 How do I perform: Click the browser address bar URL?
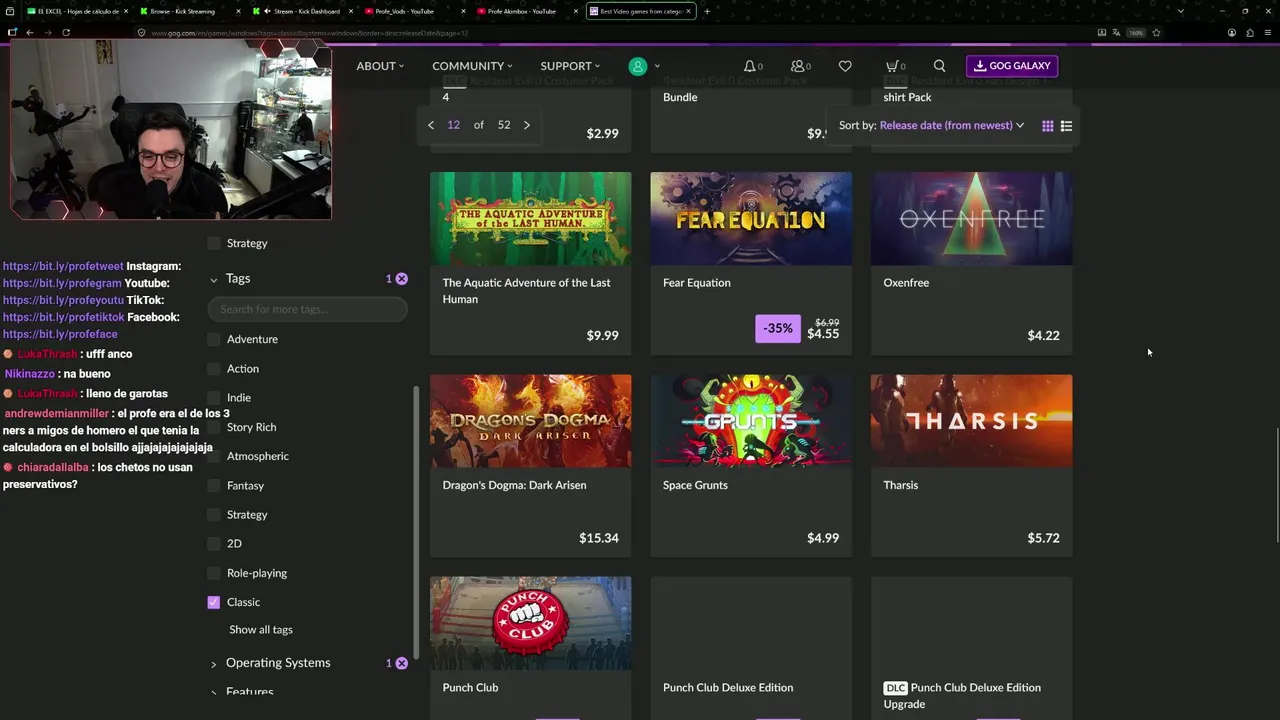pos(310,33)
